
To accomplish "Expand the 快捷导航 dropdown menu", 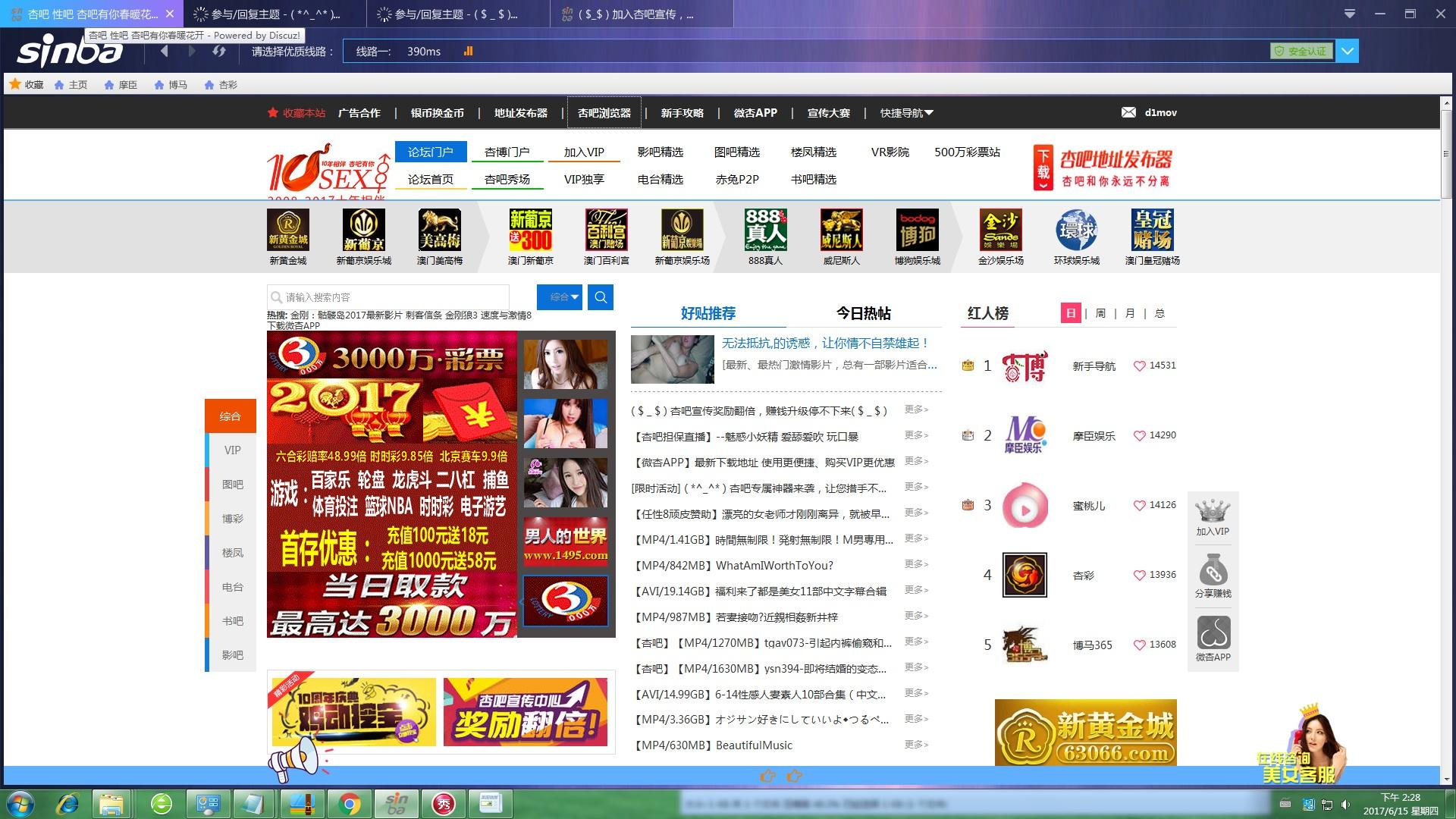I will pyautogui.click(x=907, y=113).
